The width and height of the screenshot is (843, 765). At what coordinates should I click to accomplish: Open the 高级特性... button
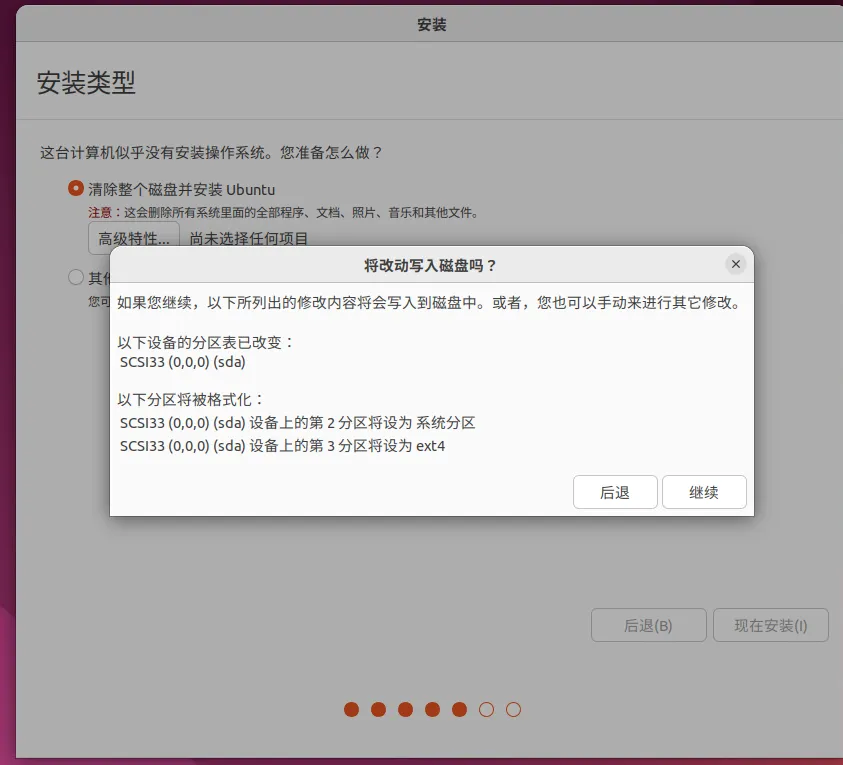coord(134,238)
